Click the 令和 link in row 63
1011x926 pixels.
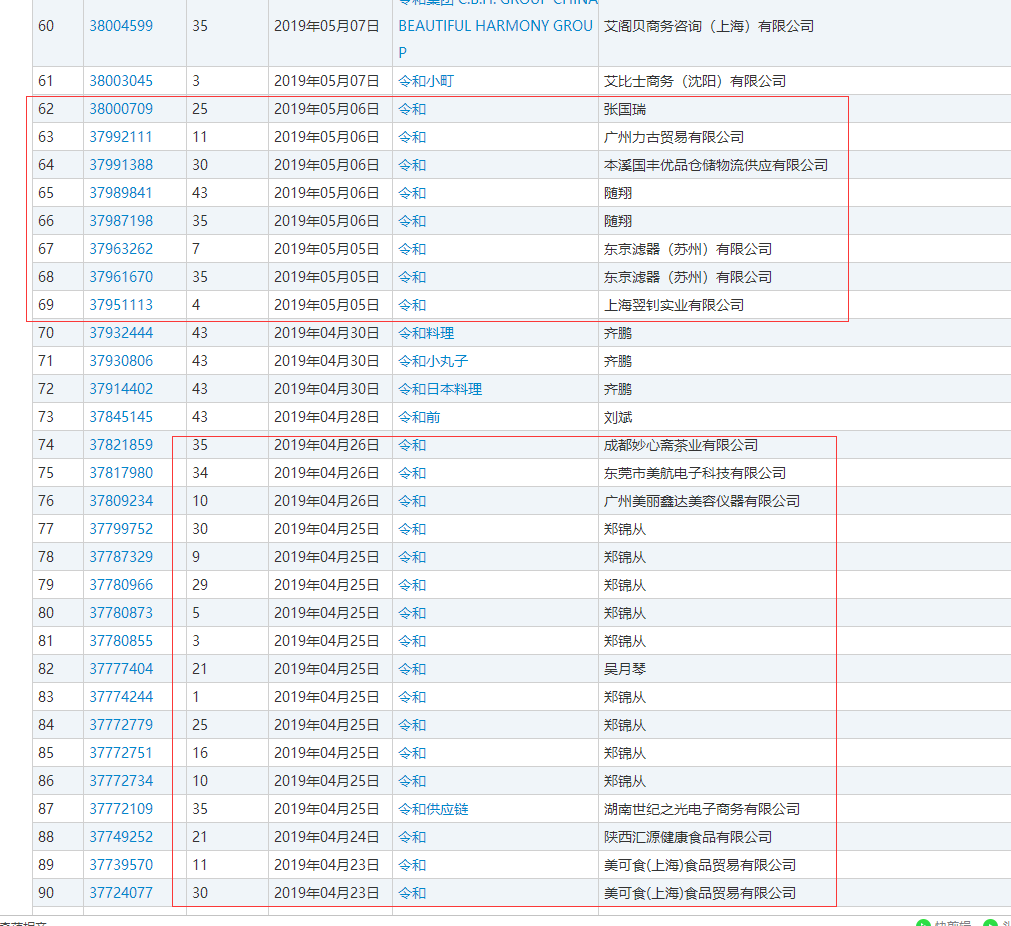click(x=412, y=137)
